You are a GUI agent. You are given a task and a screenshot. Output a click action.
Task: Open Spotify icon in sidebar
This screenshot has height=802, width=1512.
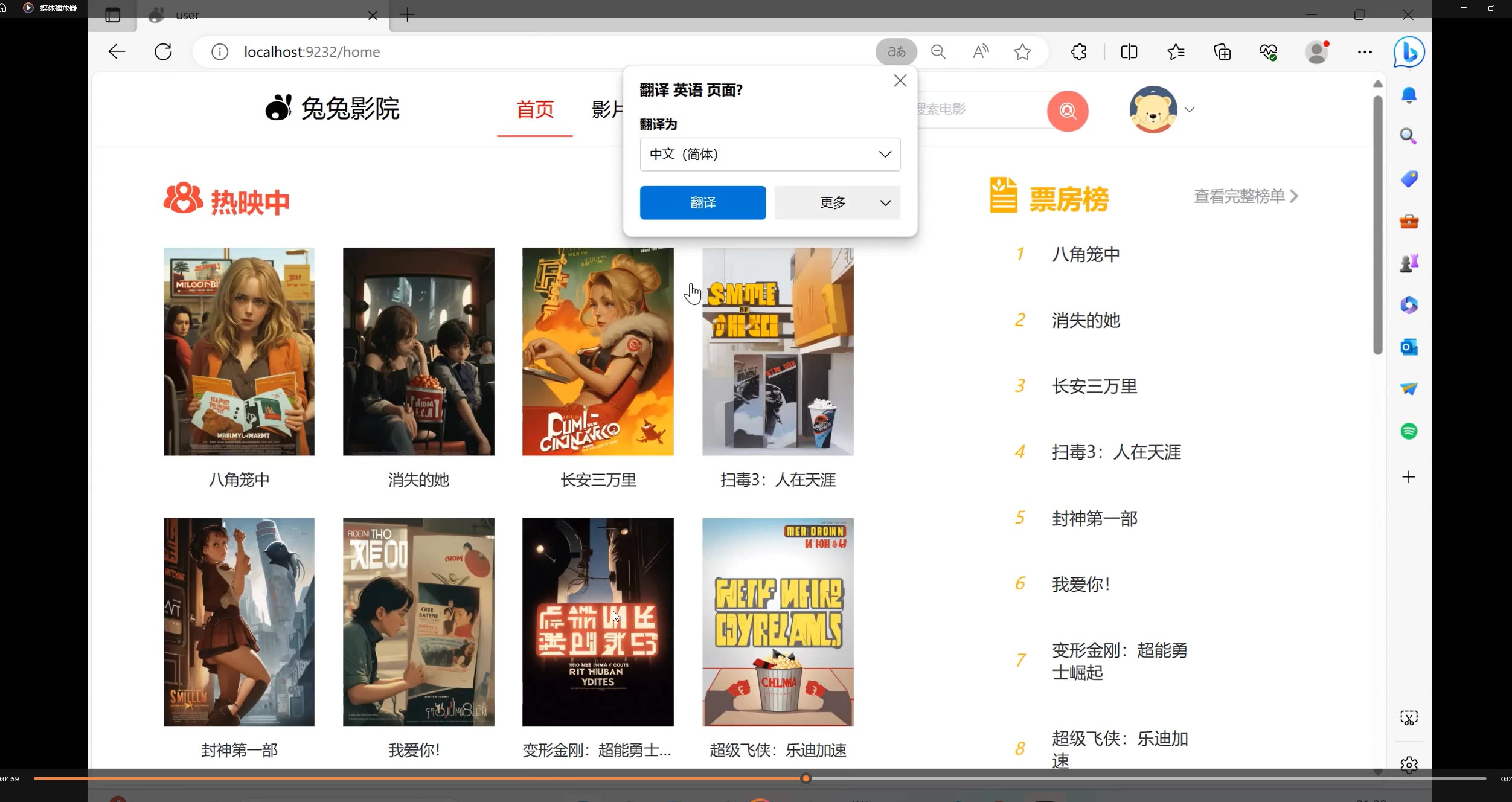[1409, 431]
